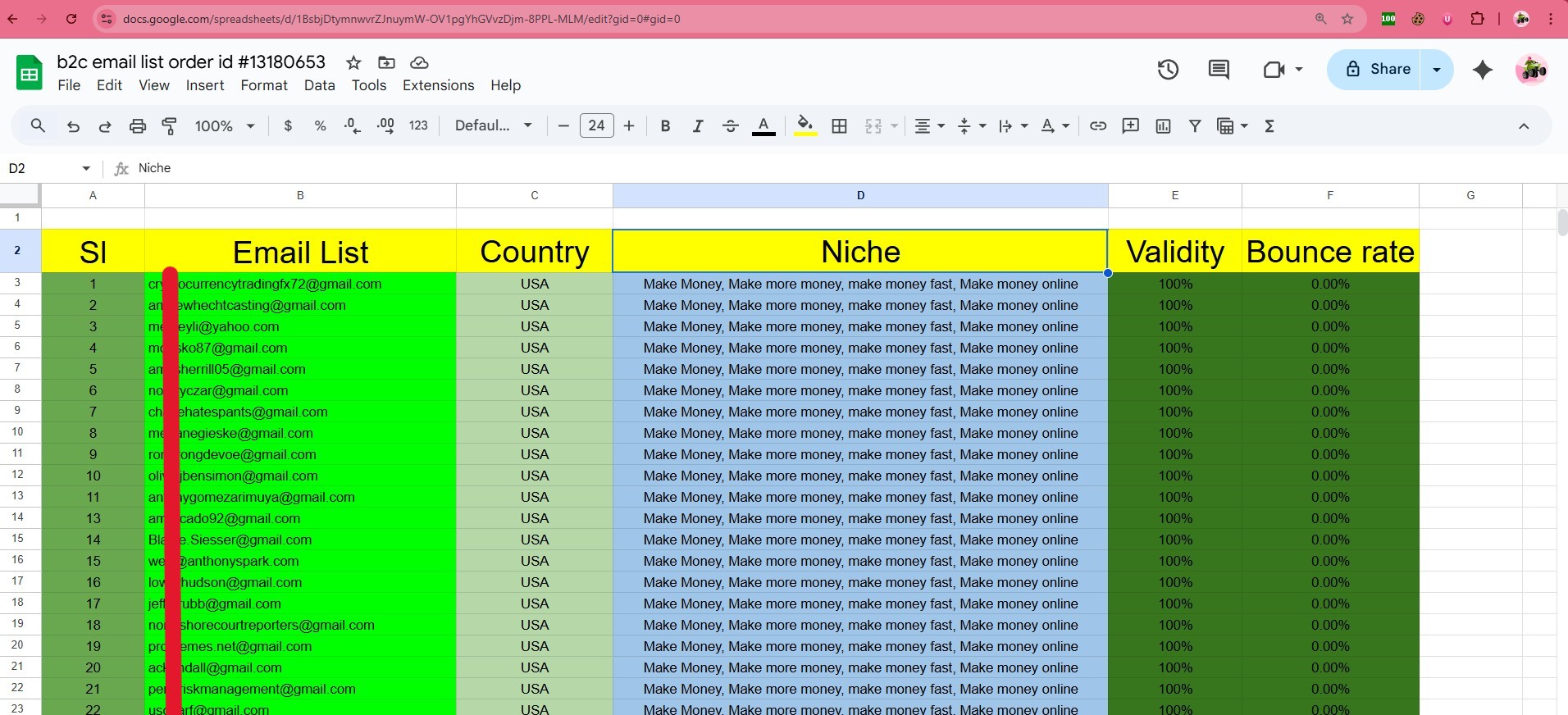Click the paint format roller icon

point(170,125)
